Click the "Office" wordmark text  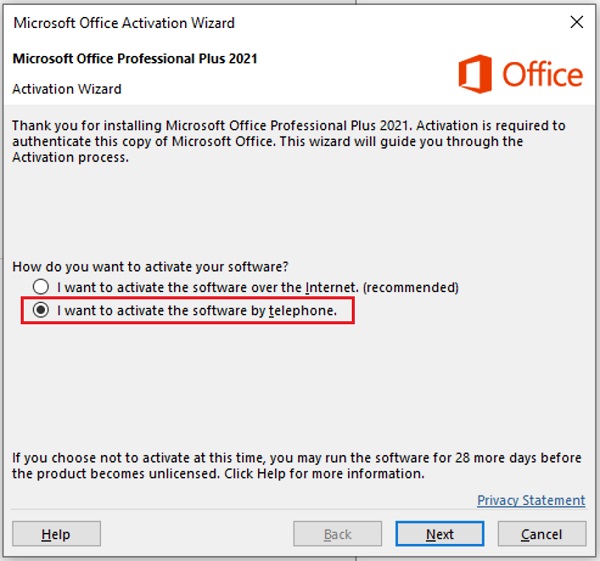[541, 74]
